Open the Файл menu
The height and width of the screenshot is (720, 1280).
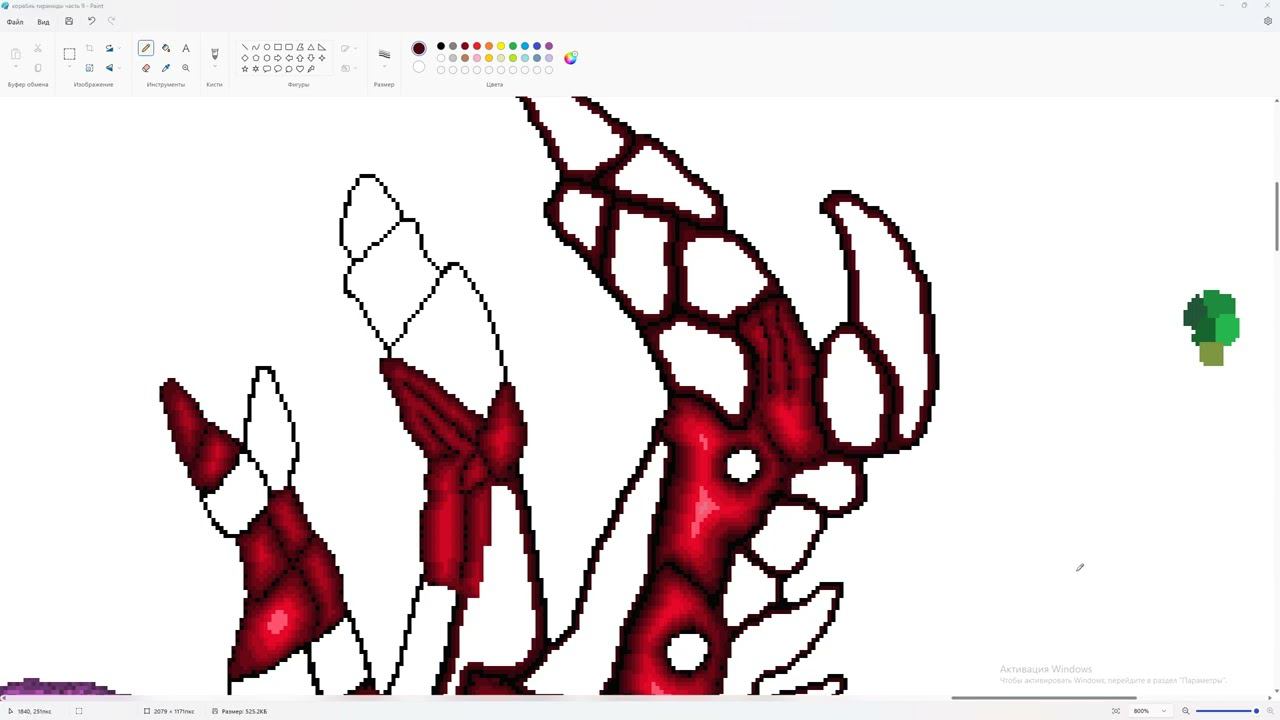click(x=15, y=22)
